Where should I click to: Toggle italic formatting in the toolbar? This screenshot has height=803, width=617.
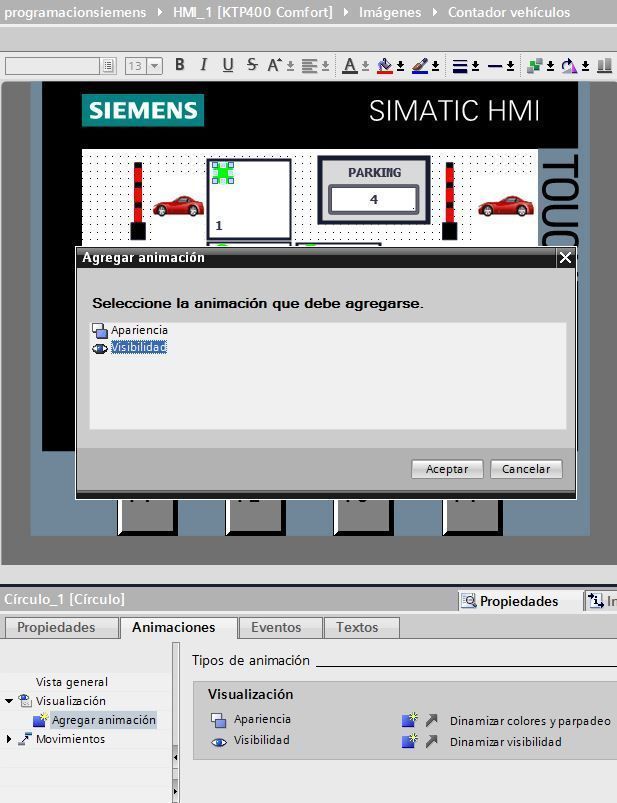(204, 65)
